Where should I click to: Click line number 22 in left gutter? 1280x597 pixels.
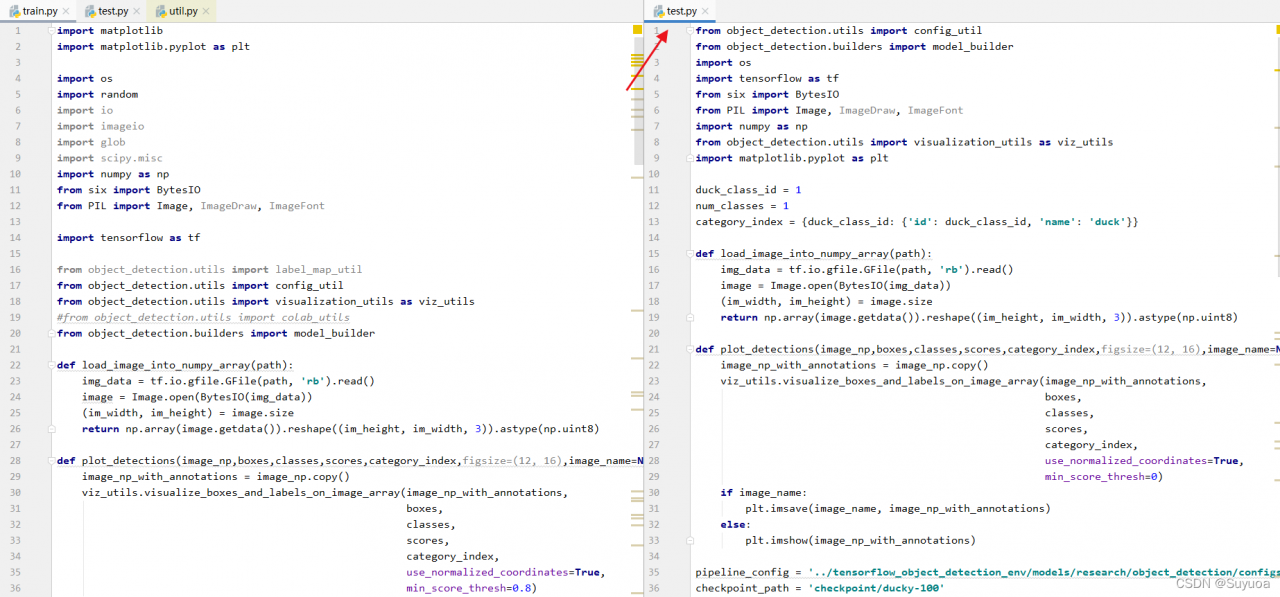[17, 365]
